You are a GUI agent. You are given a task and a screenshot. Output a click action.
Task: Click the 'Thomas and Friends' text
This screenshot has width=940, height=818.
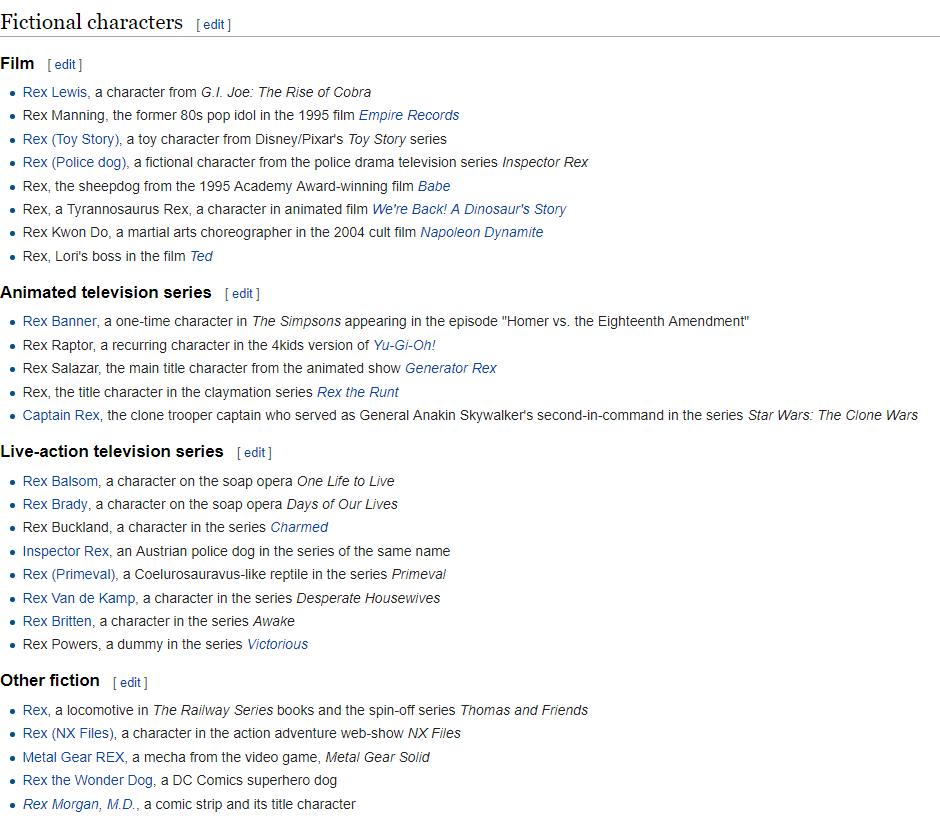tap(524, 711)
